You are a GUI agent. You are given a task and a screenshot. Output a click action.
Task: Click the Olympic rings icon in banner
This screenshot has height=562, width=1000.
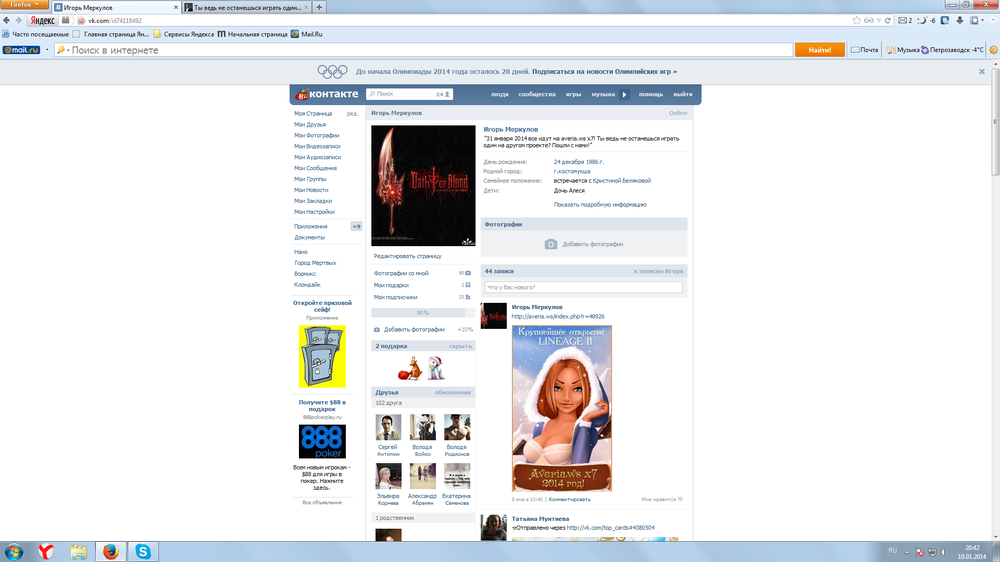[332, 72]
